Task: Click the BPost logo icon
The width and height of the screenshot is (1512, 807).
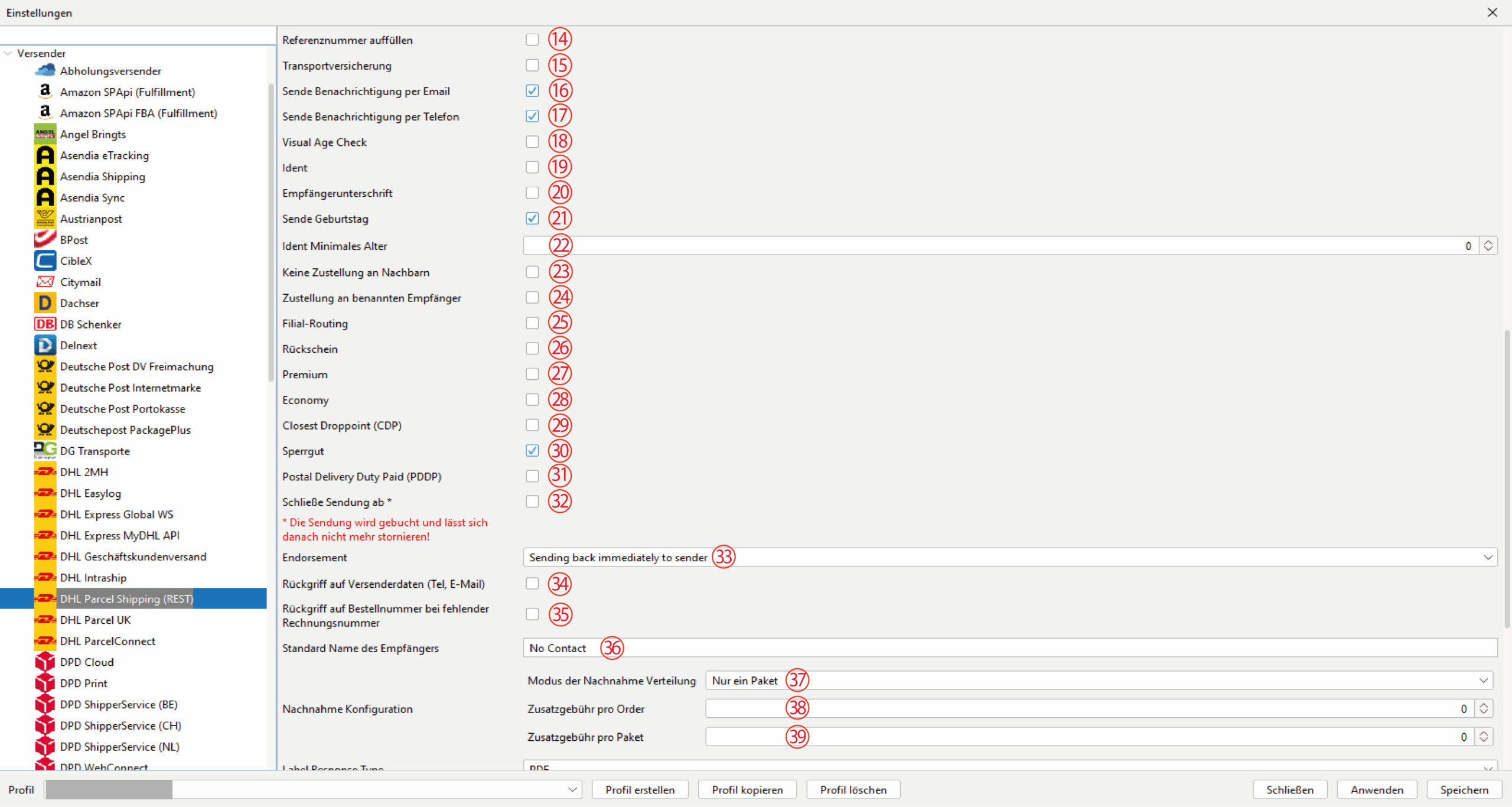Action: point(45,240)
